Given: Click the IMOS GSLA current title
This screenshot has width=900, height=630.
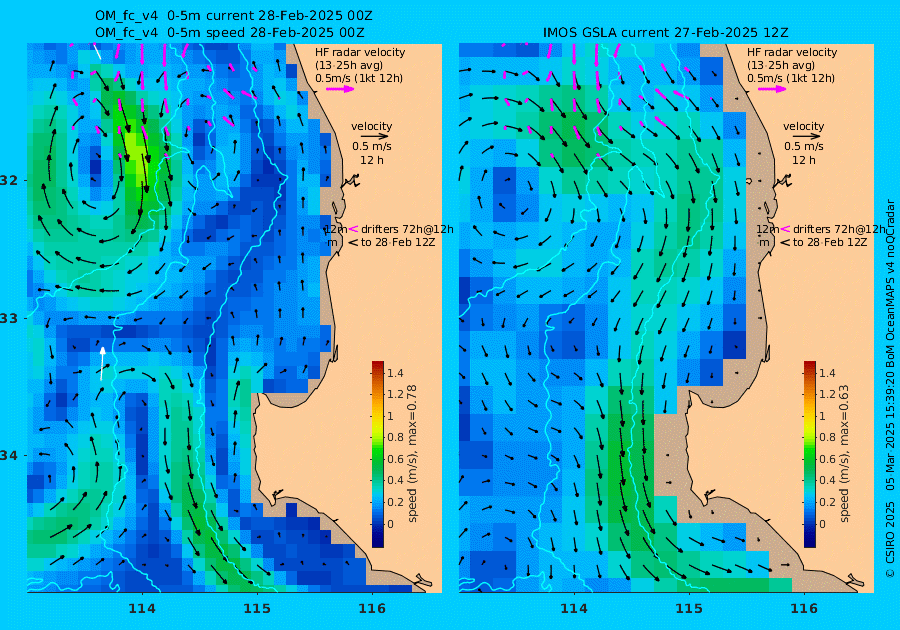Looking at the screenshot, I should pos(665,33).
